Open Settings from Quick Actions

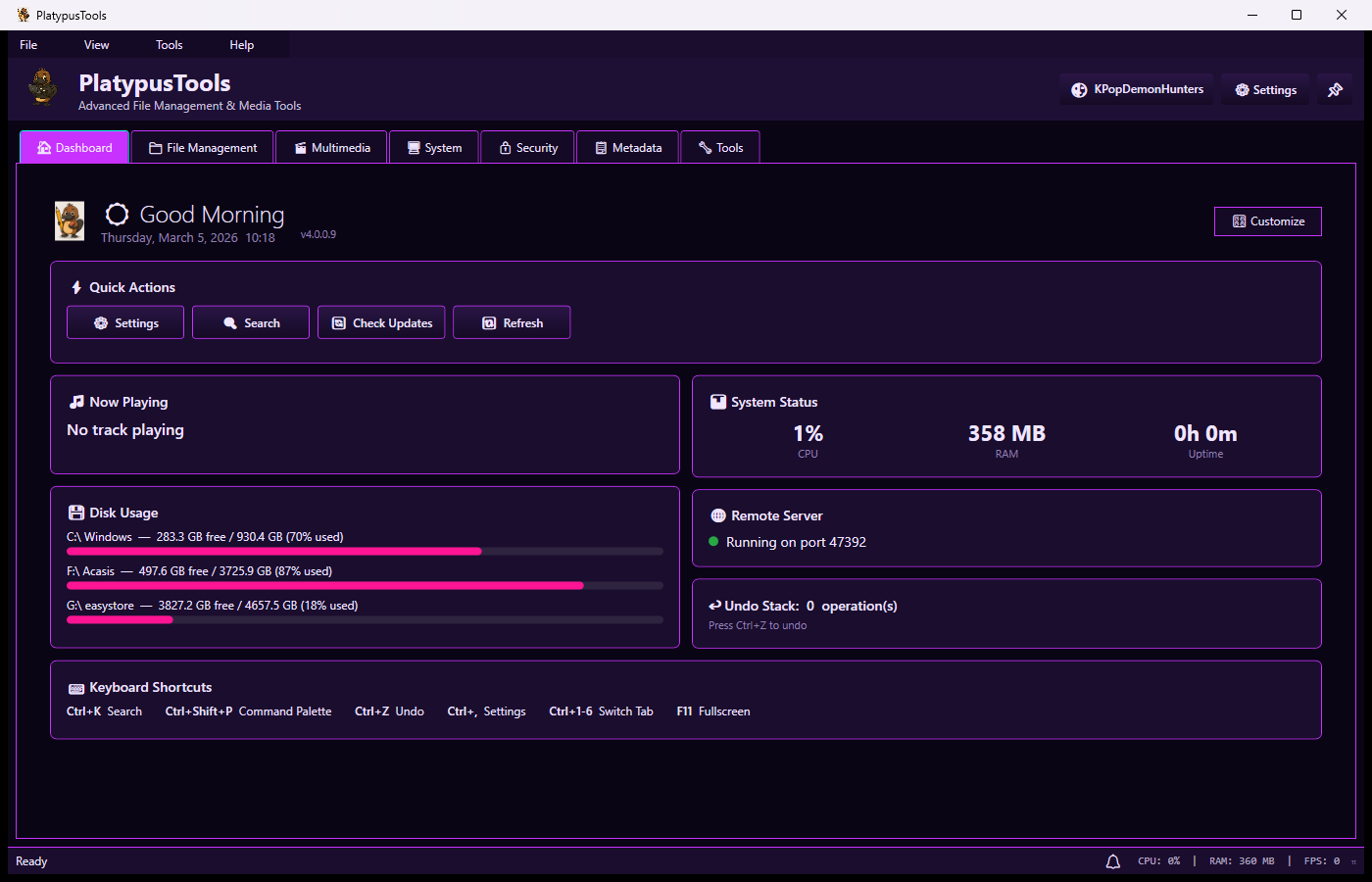click(125, 323)
